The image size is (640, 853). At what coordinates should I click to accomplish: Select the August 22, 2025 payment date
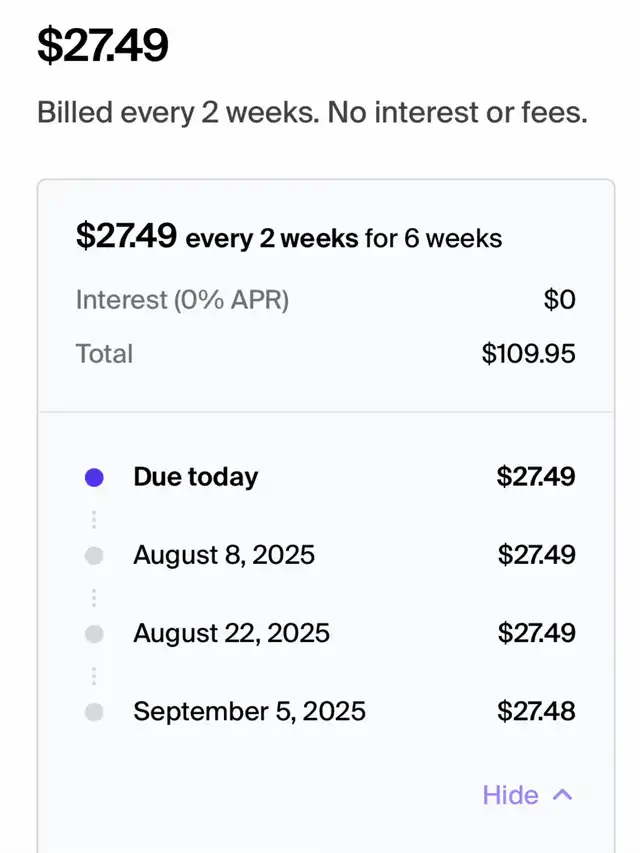pos(231,633)
